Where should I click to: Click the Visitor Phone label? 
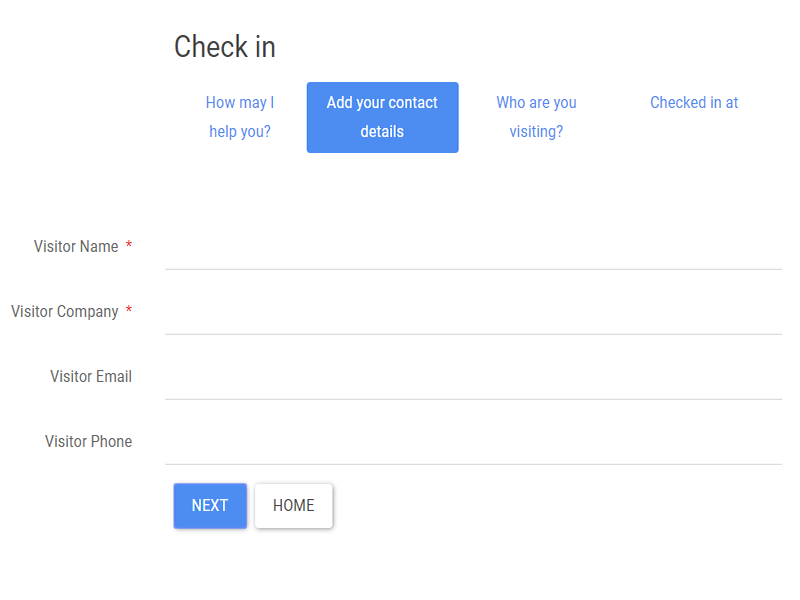pyautogui.click(x=88, y=441)
